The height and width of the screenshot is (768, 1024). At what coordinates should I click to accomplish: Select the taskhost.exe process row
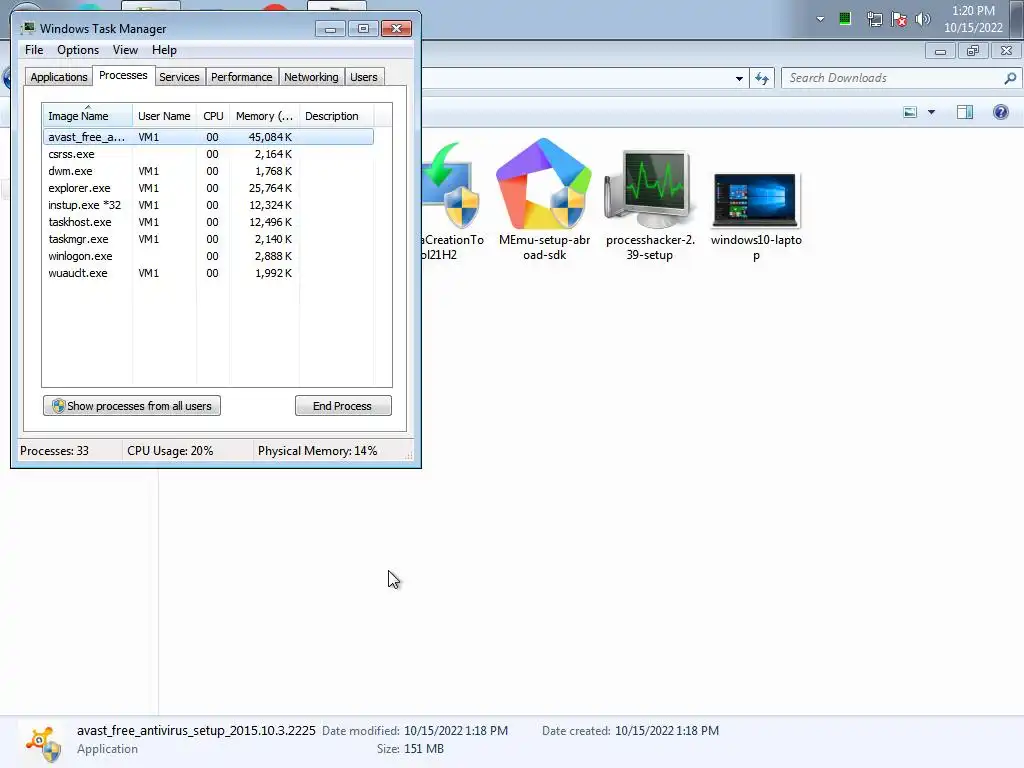pyautogui.click(x=208, y=222)
